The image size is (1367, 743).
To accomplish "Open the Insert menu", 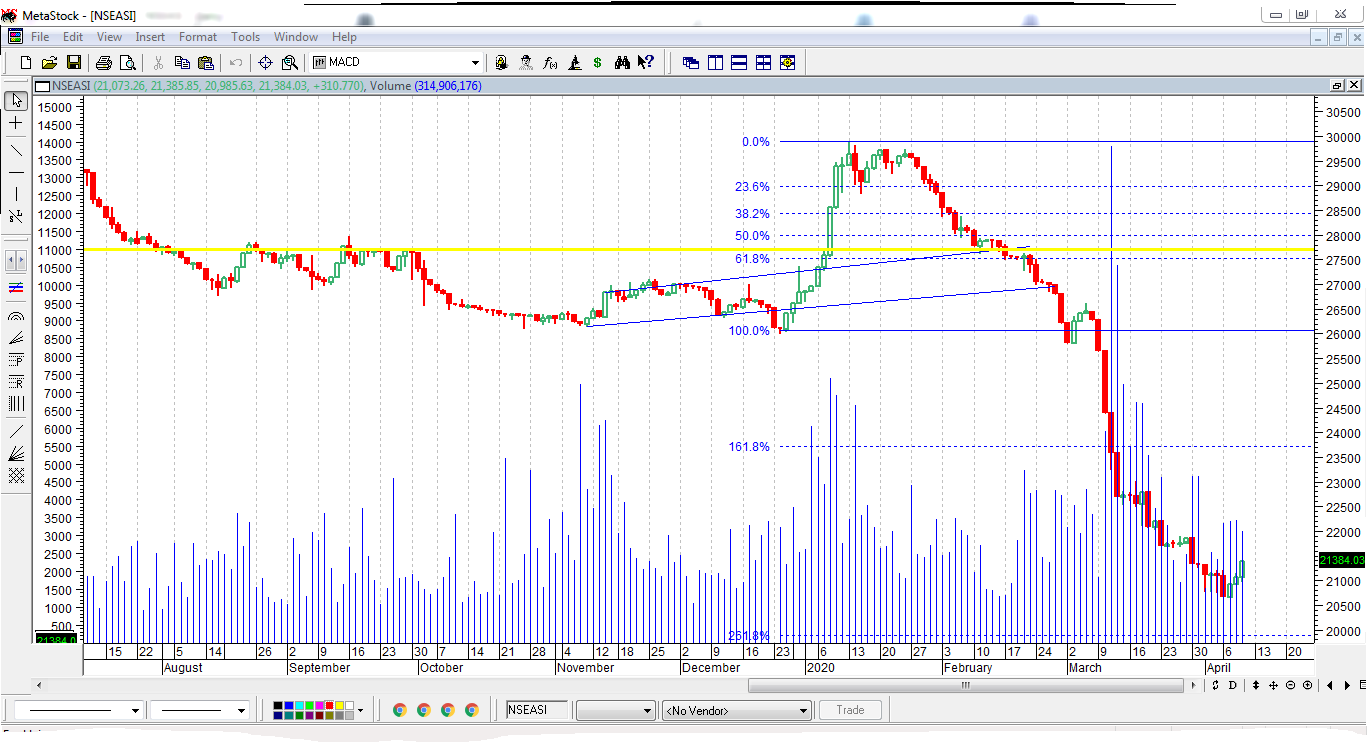I will (x=150, y=37).
